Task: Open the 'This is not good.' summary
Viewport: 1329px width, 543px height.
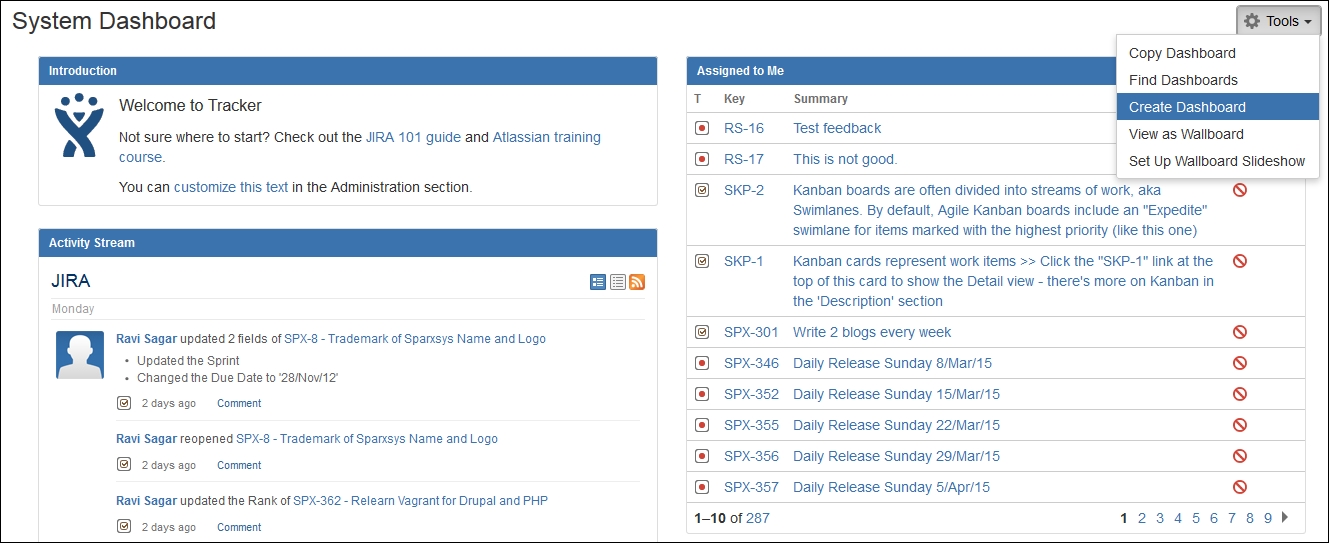Action: [x=845, y=159]
